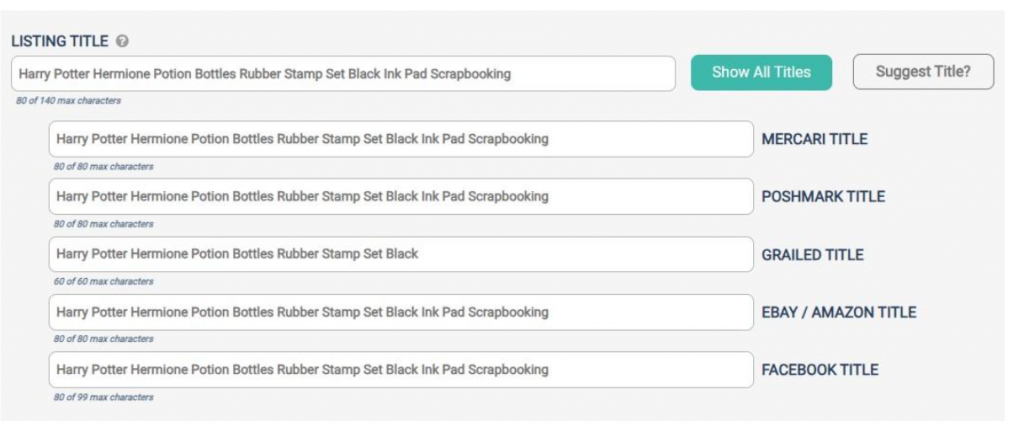The height and width of the screenshot is (427, 1024).
Task: Select the Grailed title text field
Action: [401, 254]
